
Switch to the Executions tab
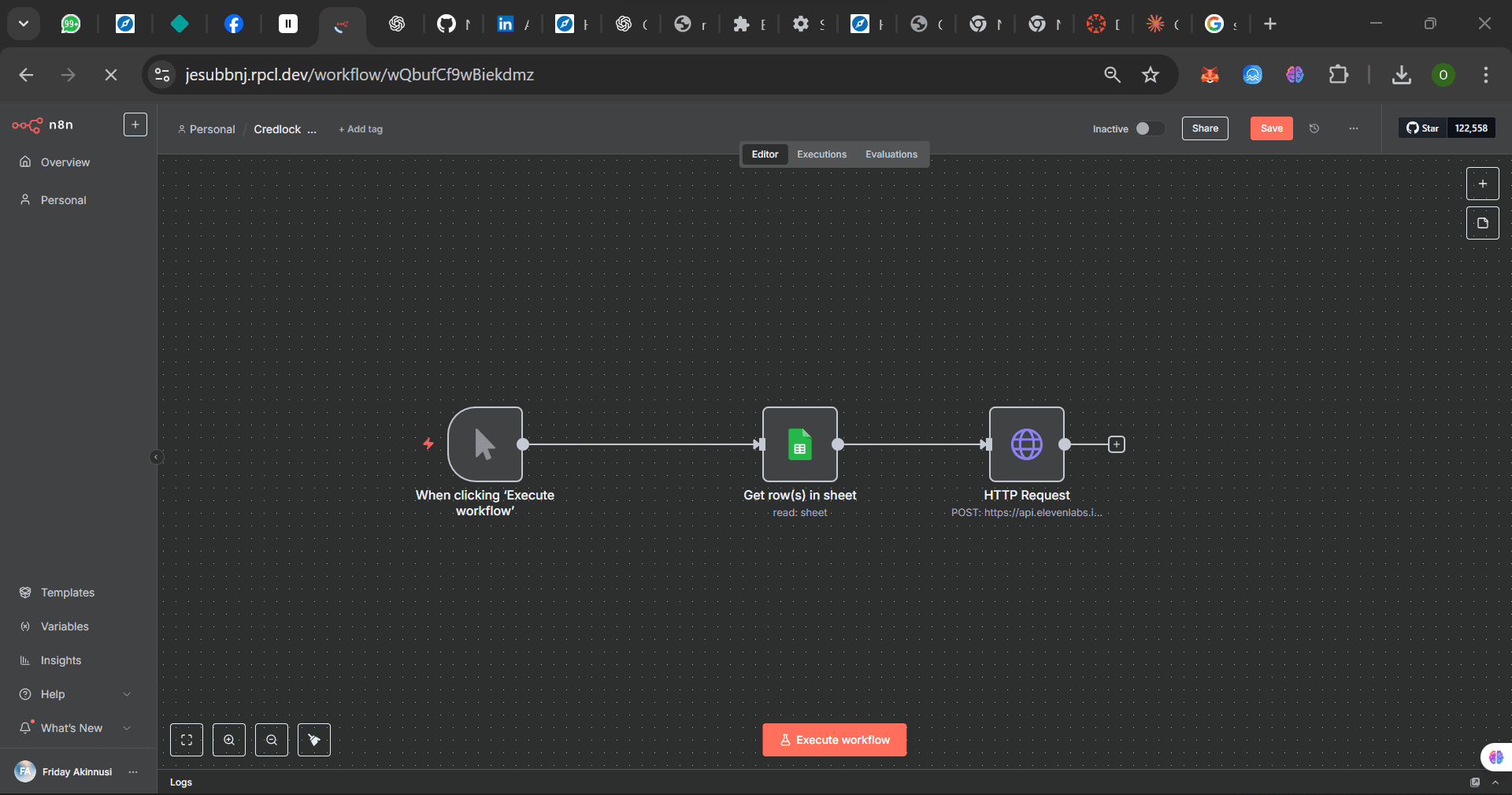(821, 154)
